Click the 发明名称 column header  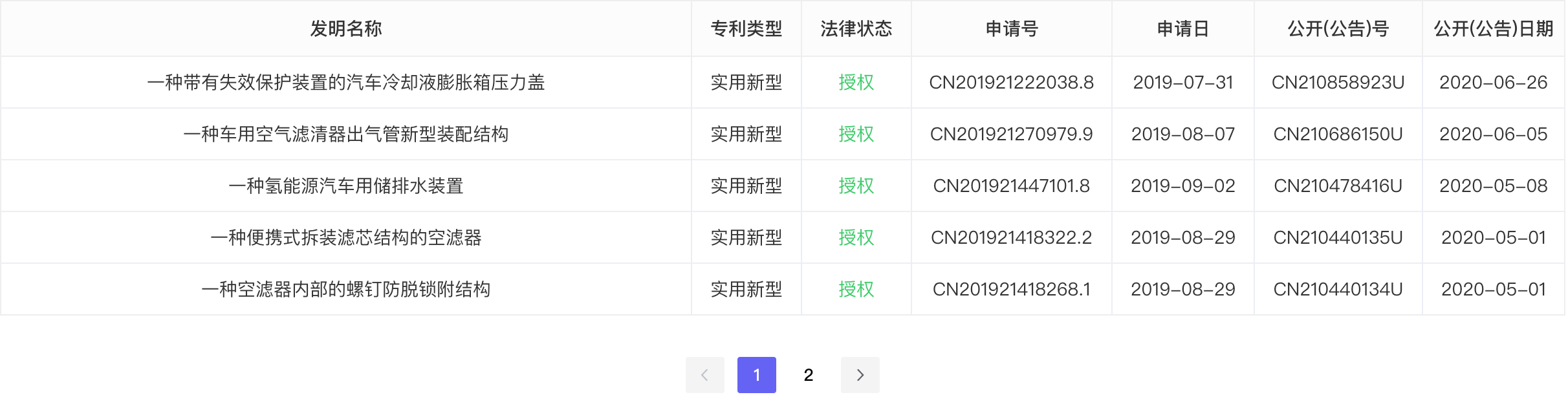345,28
